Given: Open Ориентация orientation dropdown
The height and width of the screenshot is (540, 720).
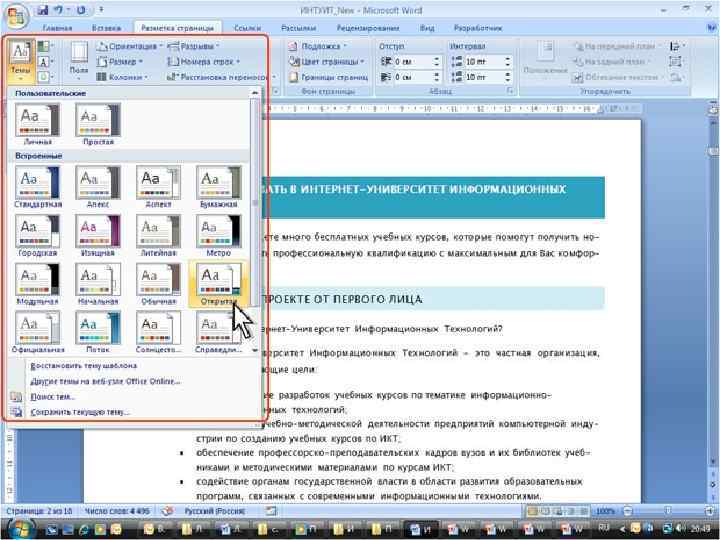Looking at the screenshot, I should pos(129,46).
